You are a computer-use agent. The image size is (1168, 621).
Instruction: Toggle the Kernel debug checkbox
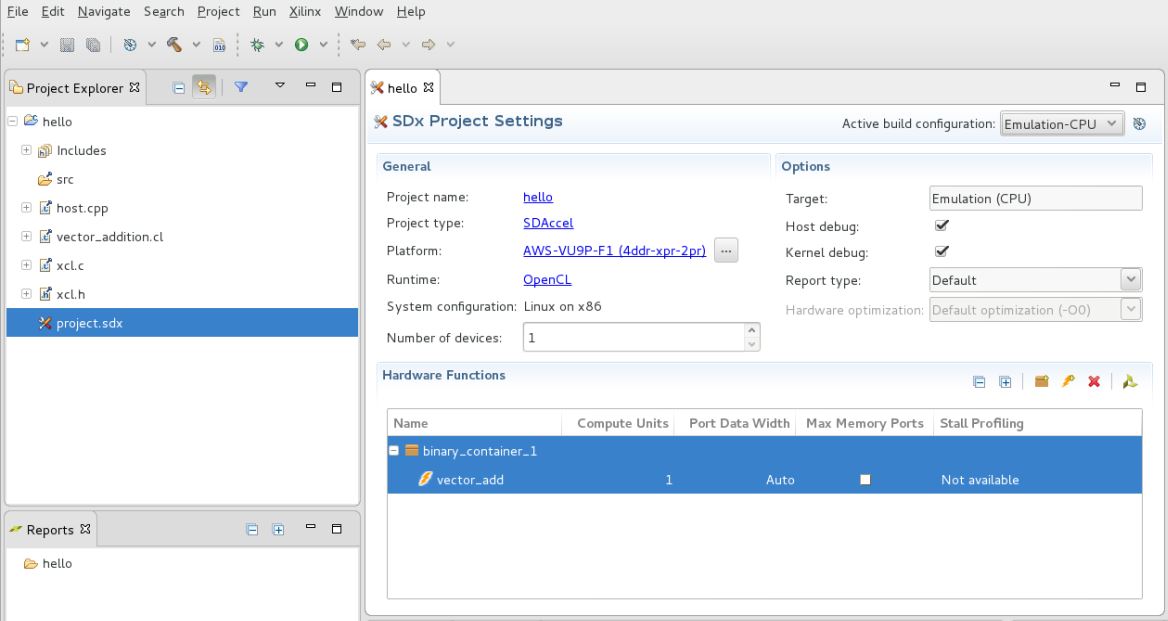942,251
